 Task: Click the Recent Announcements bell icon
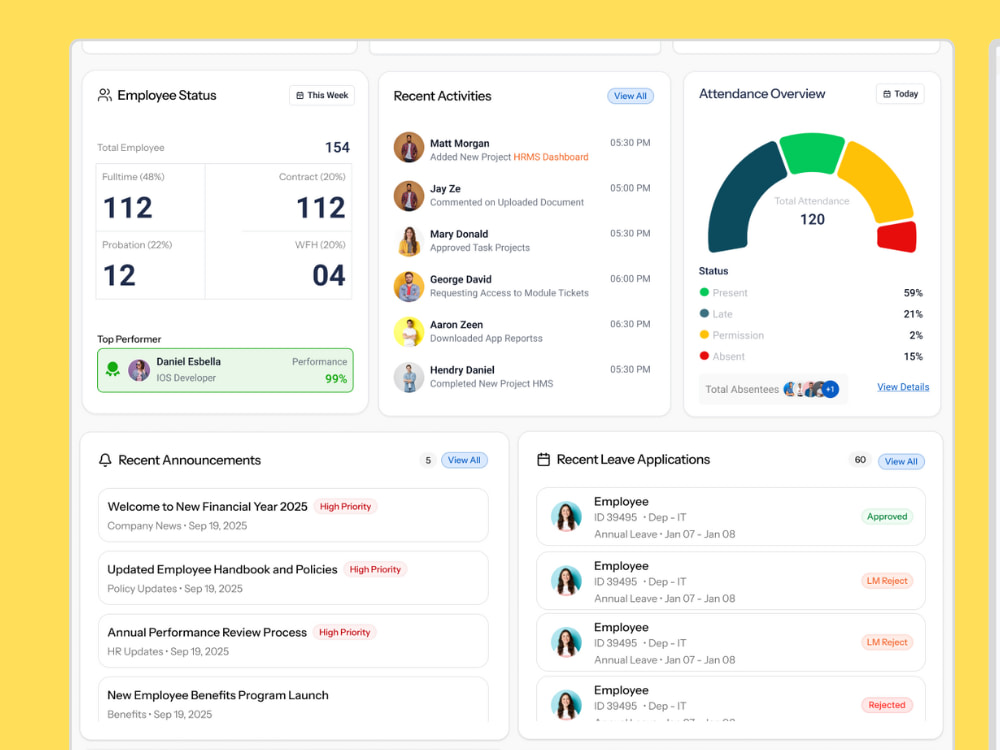105,460
